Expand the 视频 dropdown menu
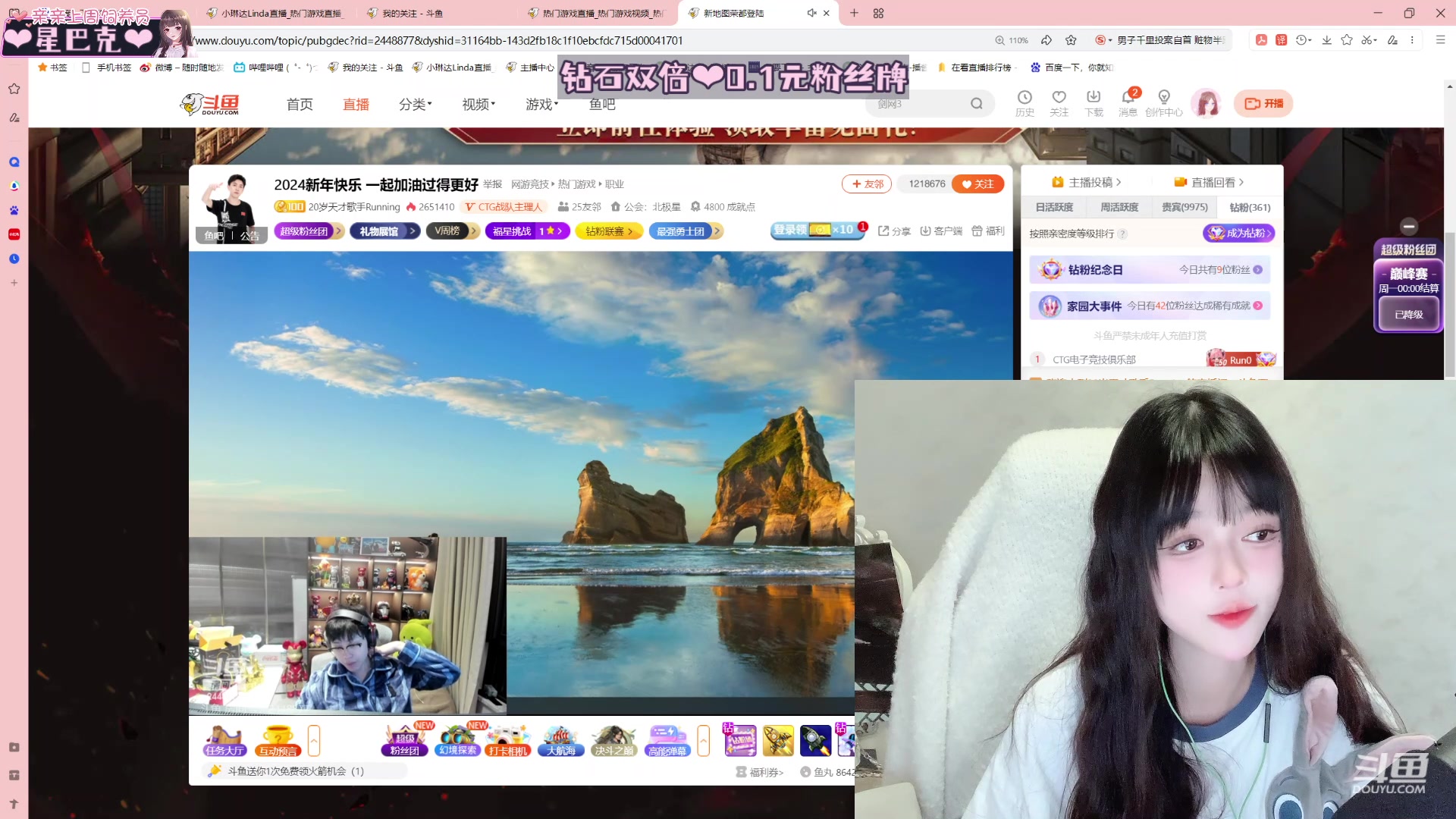Screen dimensions: 1456x819 coord(479,104)
